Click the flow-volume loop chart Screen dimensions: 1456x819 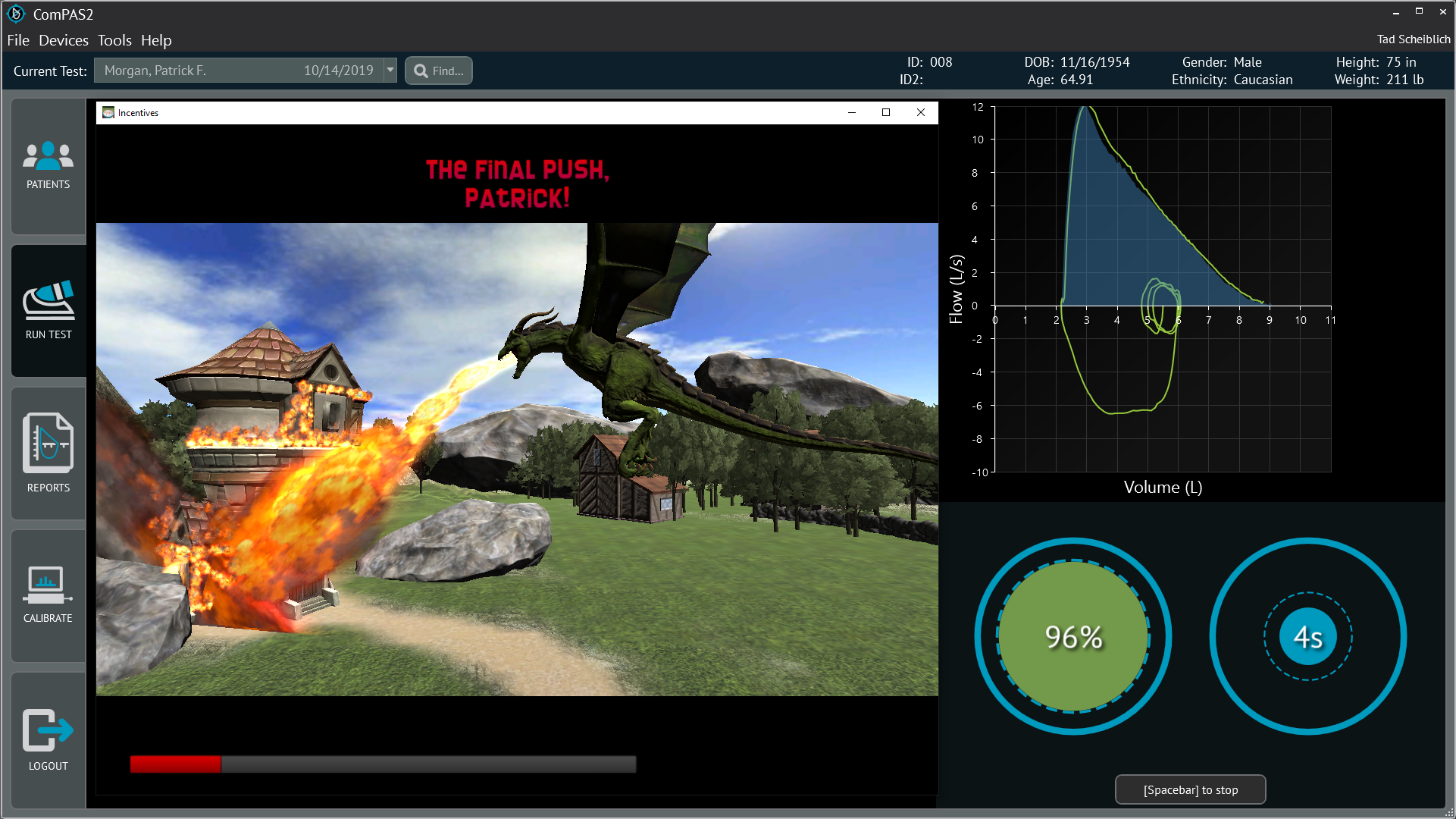click(1163, 290)
